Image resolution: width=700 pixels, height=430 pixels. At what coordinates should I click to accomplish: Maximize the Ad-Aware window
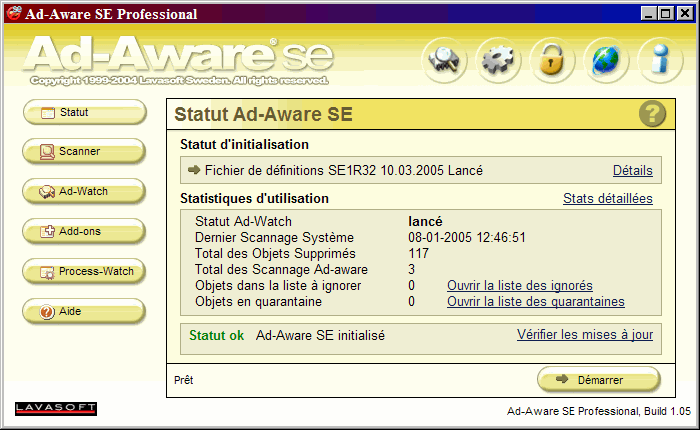pos(665,13)
